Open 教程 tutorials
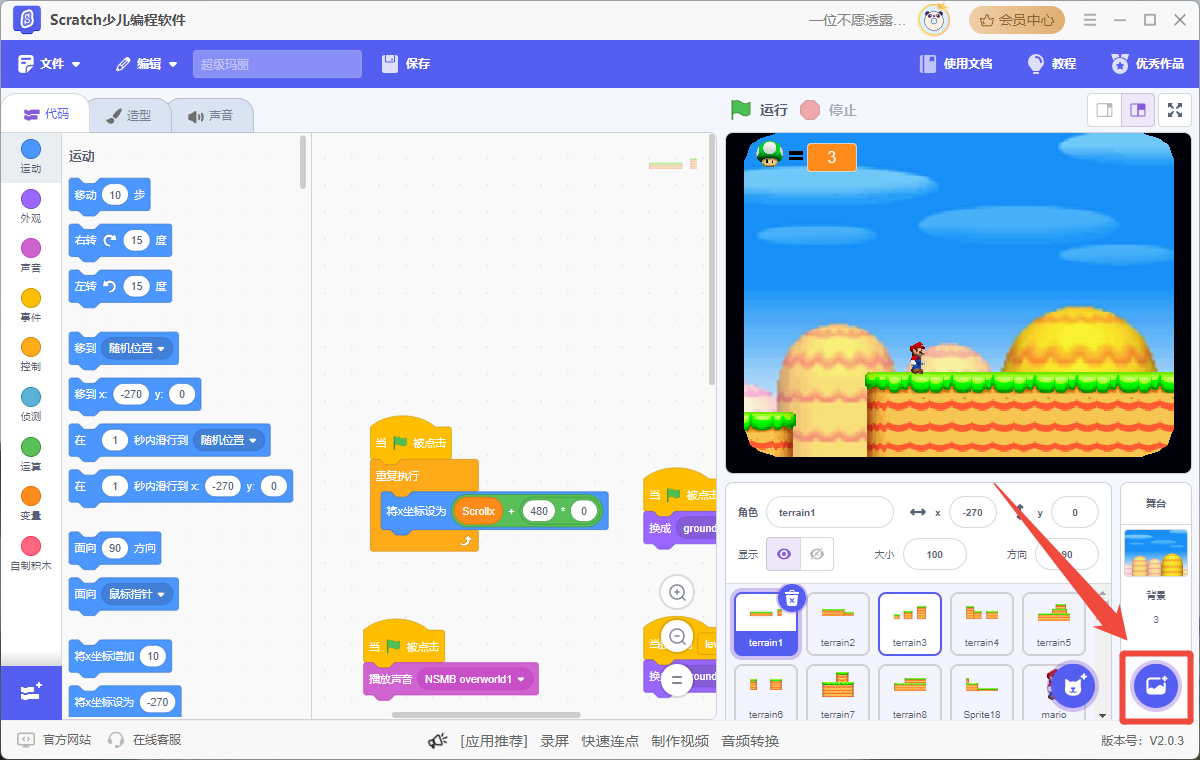The height and width of the screenshot is (760, 1200). coord(1052,64)
